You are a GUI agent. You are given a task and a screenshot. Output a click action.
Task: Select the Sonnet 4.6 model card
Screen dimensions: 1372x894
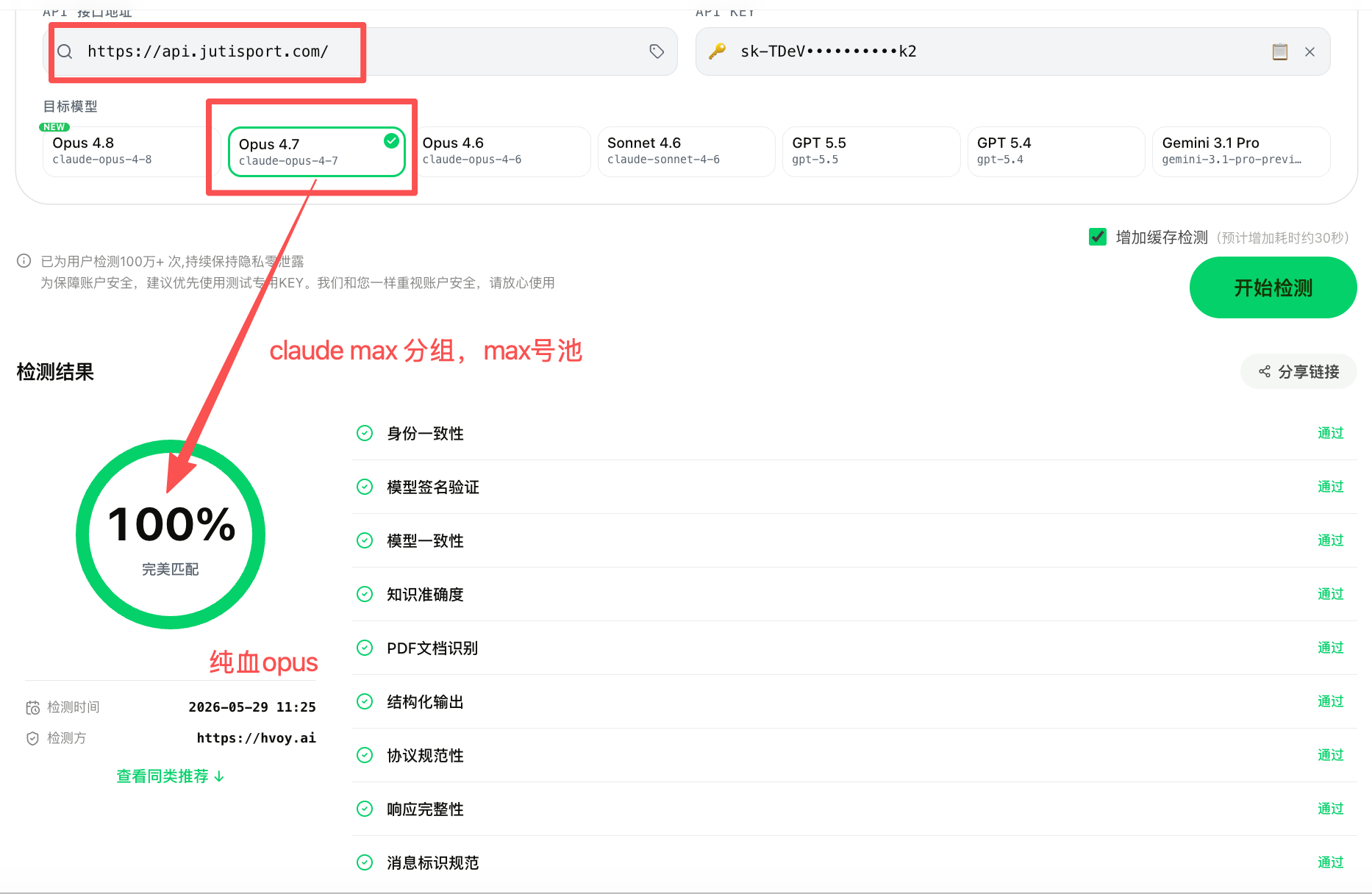687,151
